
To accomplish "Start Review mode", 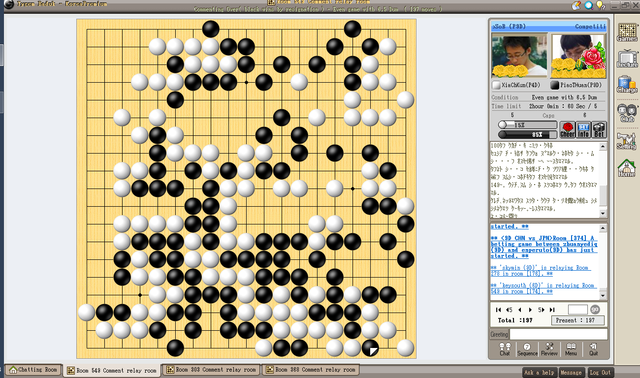I will click(549, 349).
